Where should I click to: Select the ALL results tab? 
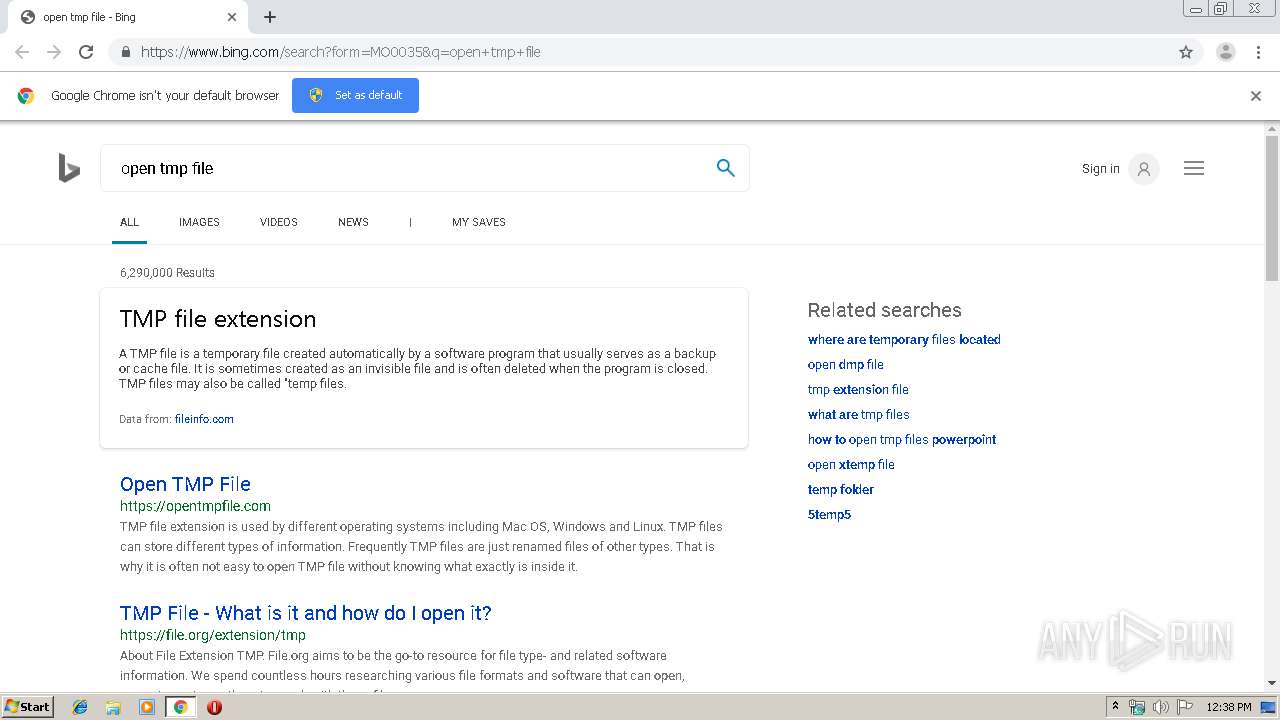(x=129, y=222)
